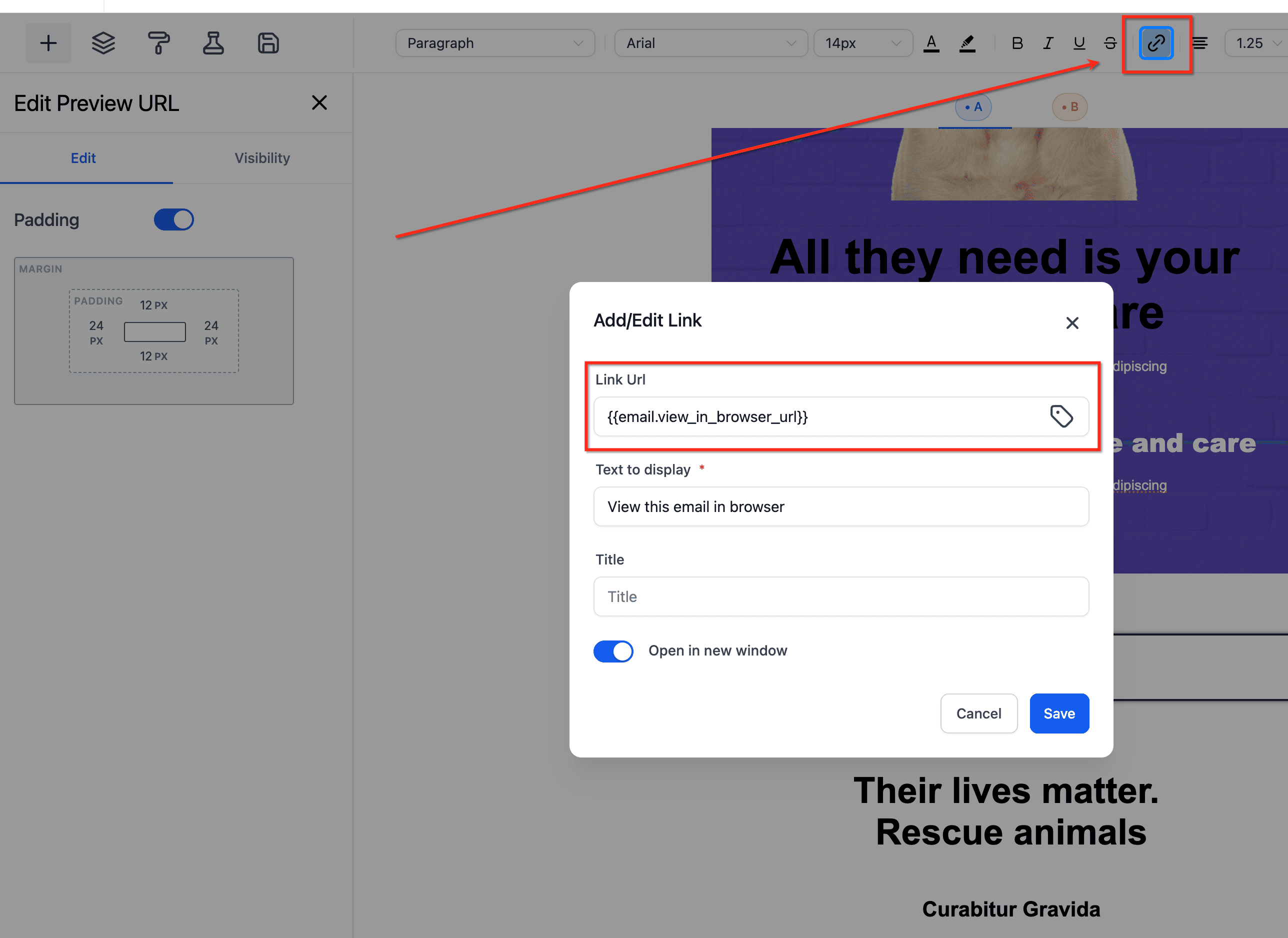Click the plus add-element icon
The image size is (1288, 938).
(48, 43)
